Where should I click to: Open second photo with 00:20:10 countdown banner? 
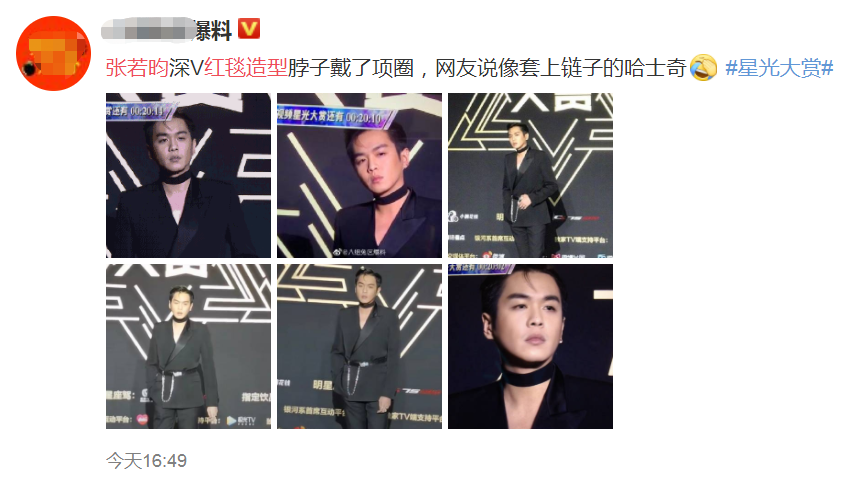click(359, 175)
